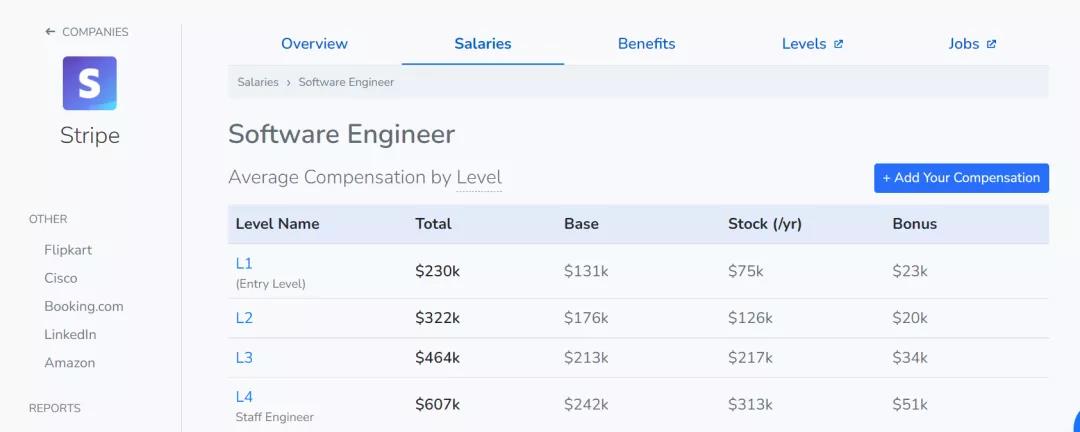Click the $313k stock value
Viewport: 1080px width, 432px height.
click(x=750, y=404)
